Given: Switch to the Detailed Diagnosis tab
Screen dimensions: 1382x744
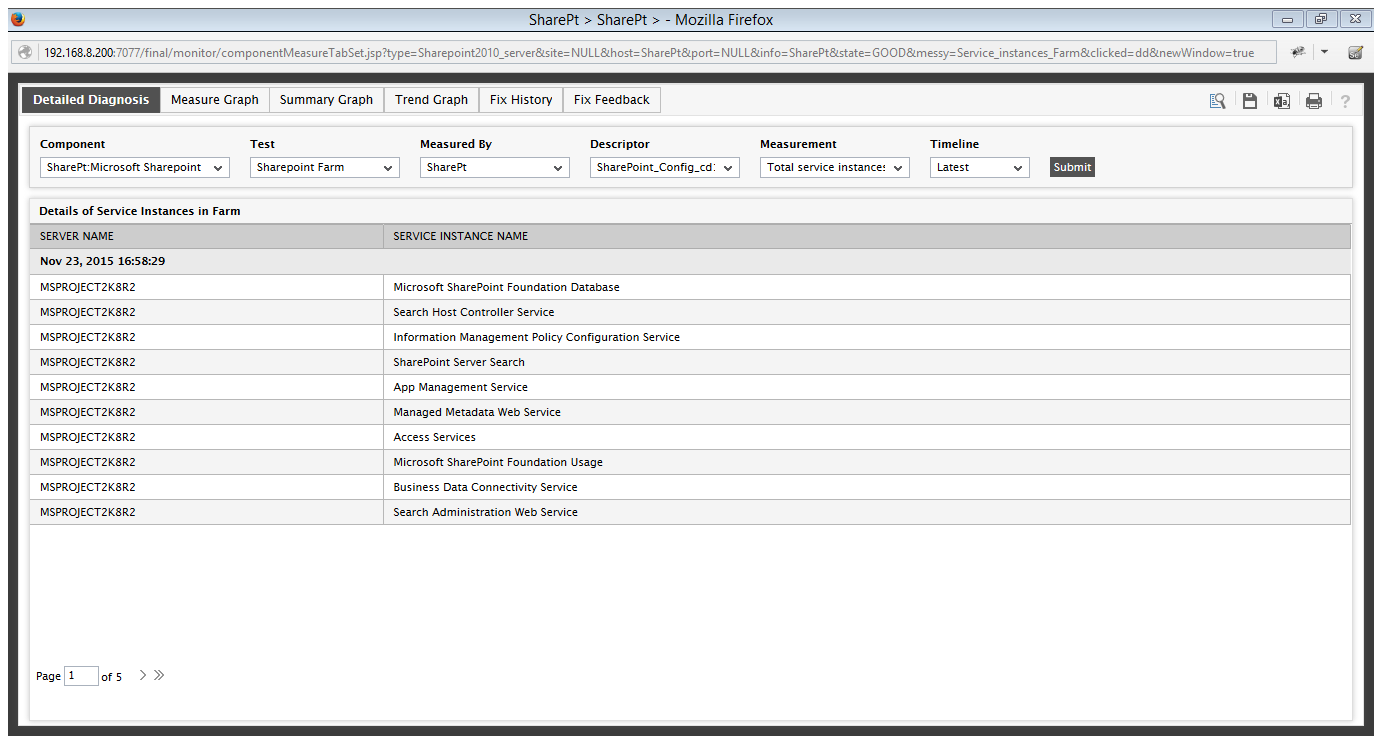Looking at the screenshot, I should [x=91, y=100].
